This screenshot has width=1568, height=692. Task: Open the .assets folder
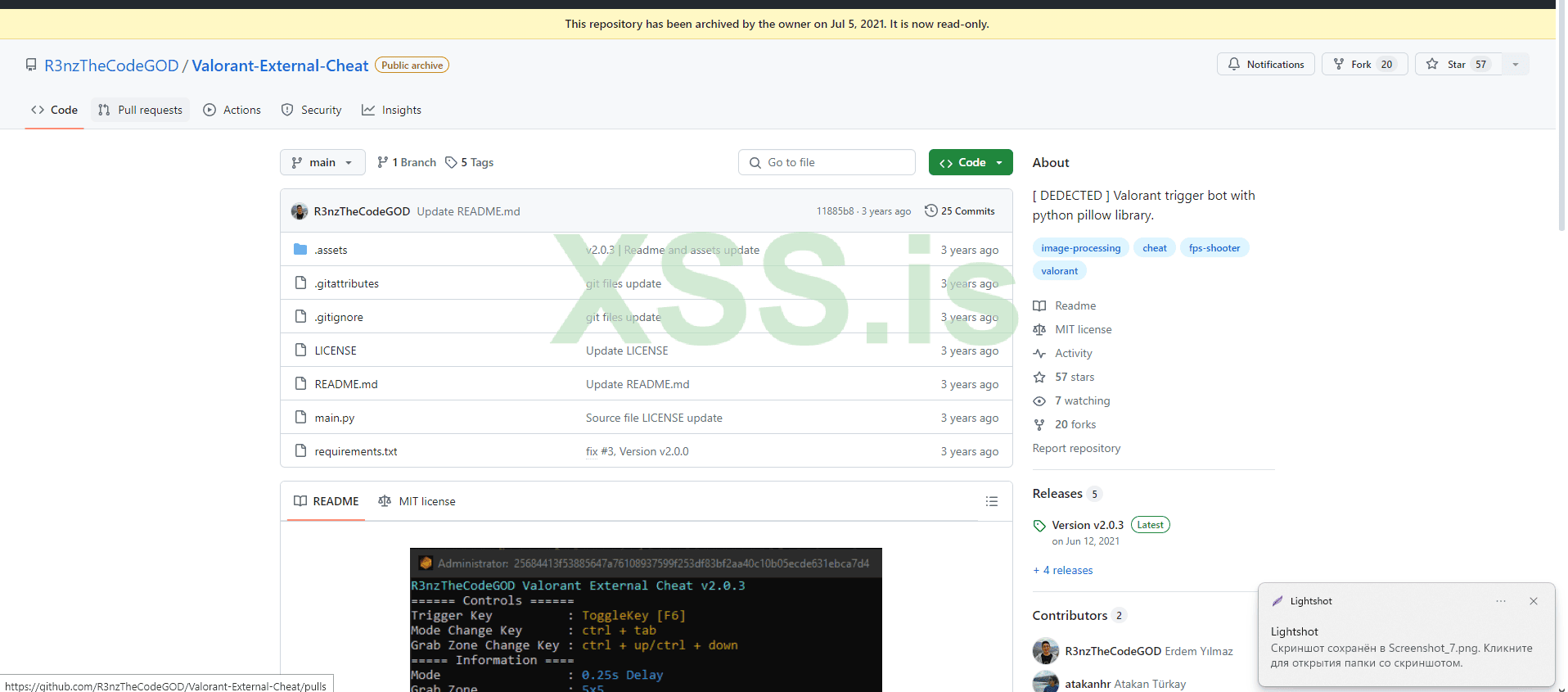click(331, 250)
